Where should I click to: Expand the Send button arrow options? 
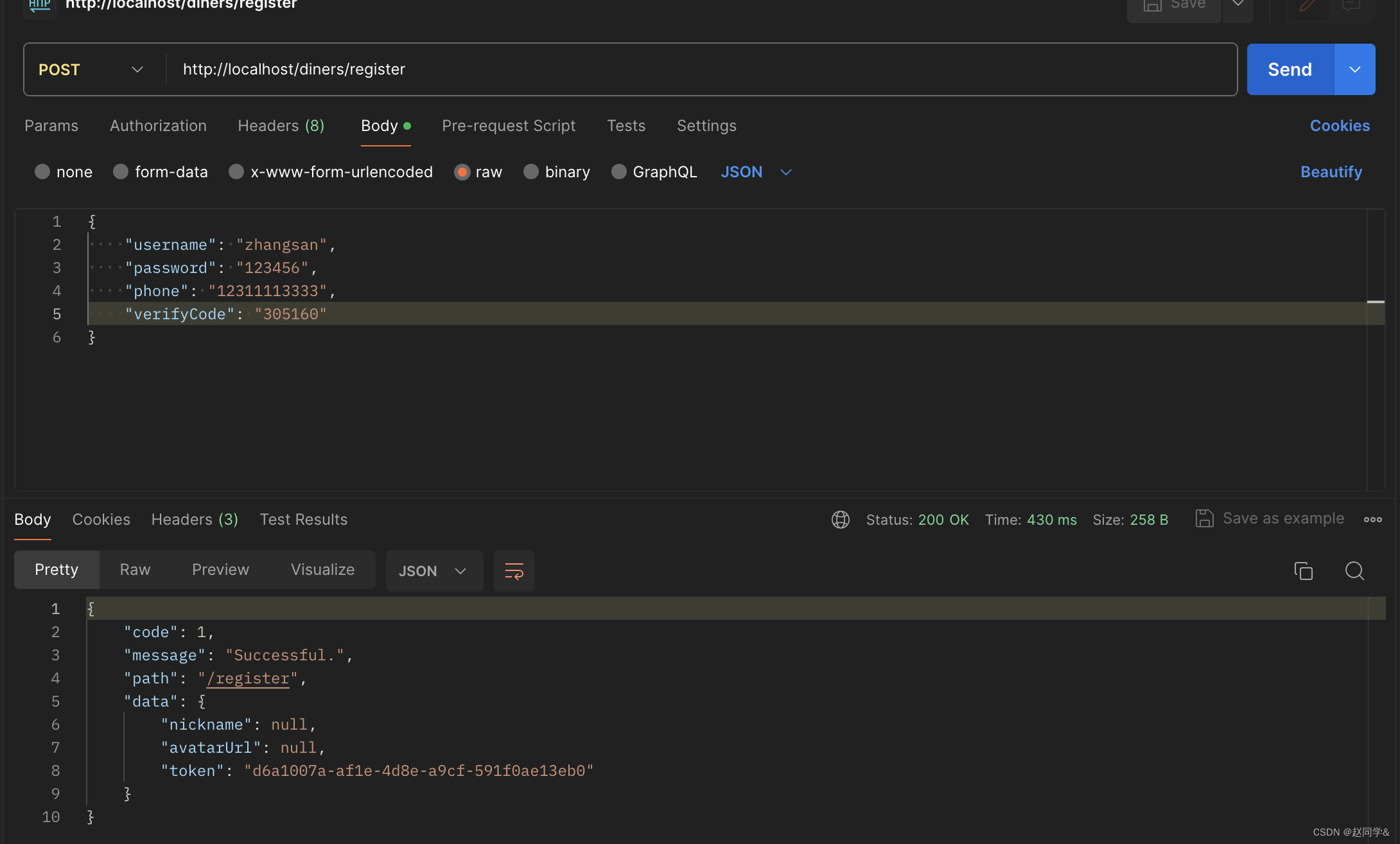1354,69
